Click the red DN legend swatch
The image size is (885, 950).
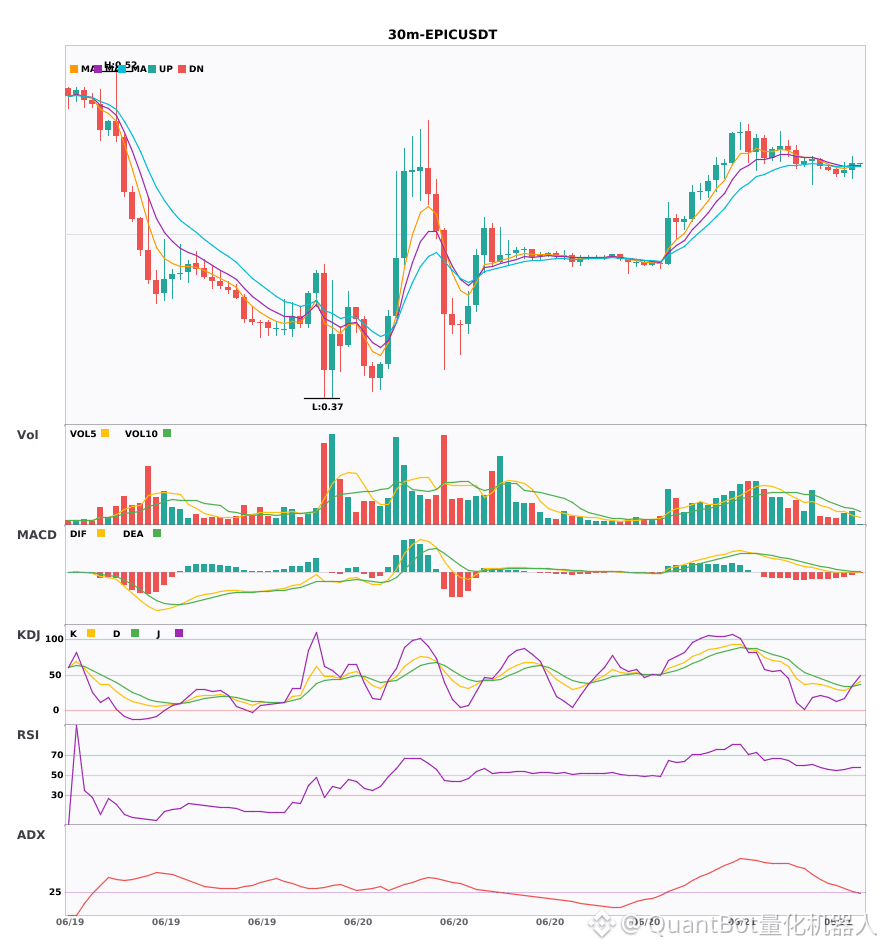[x=182, y=69]
